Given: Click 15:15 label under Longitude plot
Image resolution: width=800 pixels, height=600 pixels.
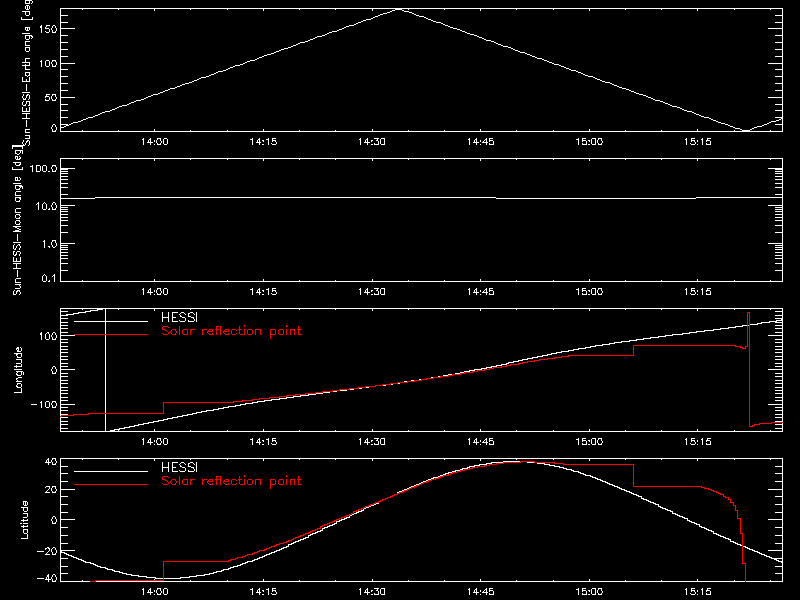Looking at the screenshot, I should (x=697, y=442).
